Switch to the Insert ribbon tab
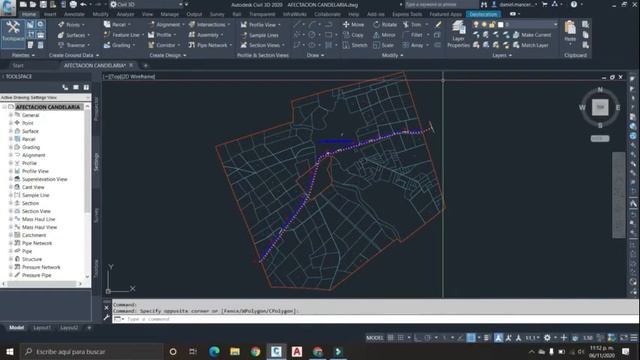Viewport: 640px width, 360px height. (x=50, y=14)
